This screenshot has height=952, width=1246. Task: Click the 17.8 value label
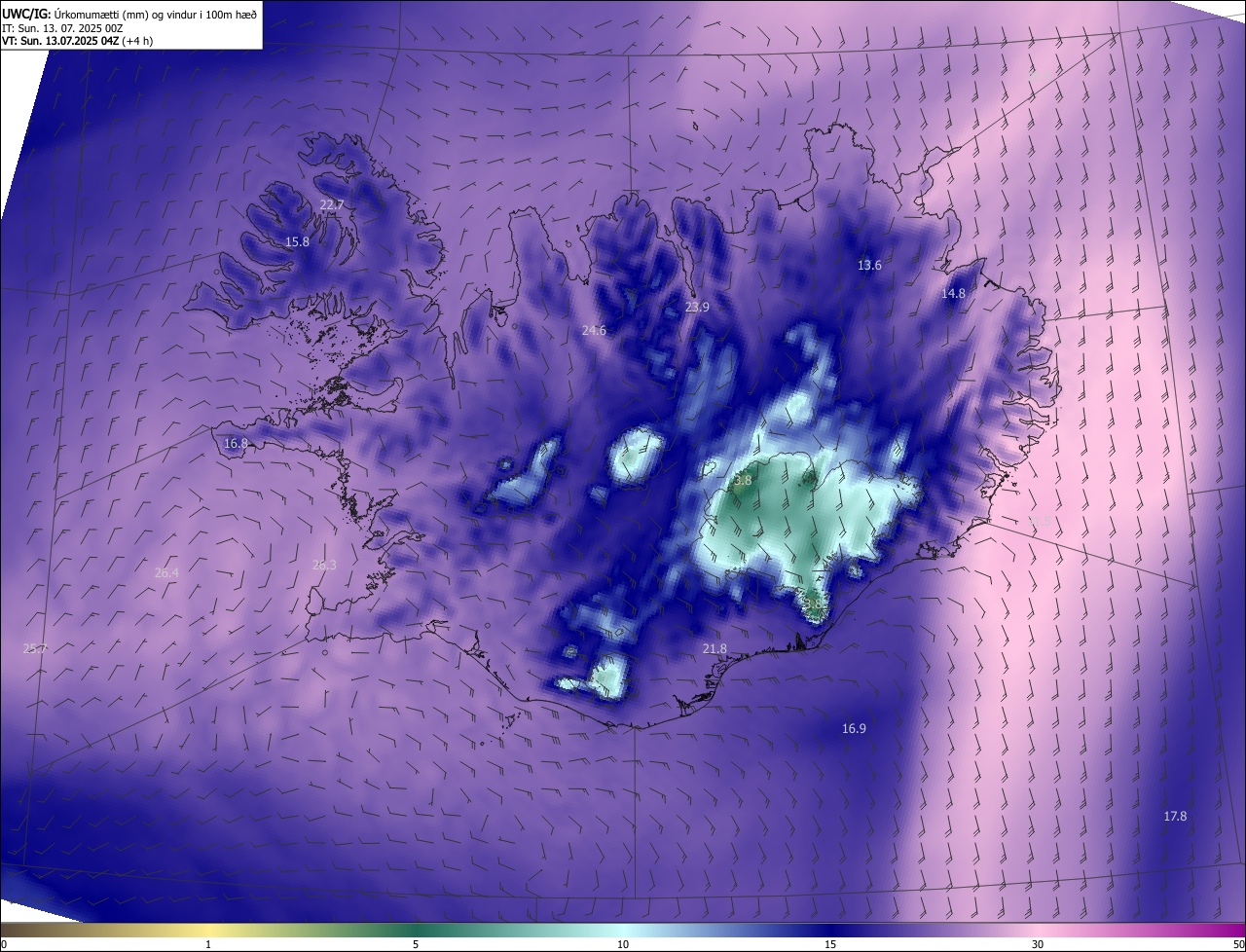pyautogui.click(x=1175, y=816)
